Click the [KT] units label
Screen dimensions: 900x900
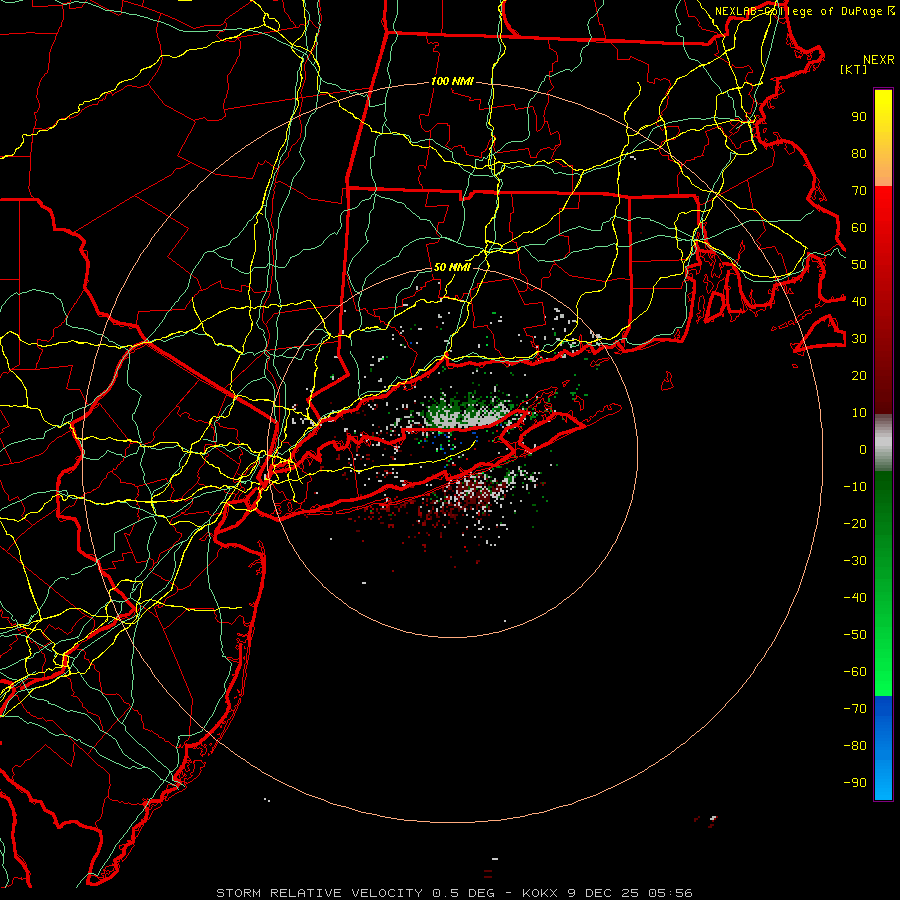853,69
